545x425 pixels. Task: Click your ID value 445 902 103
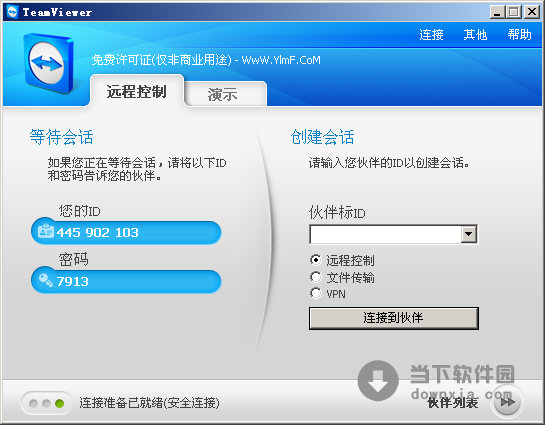point(98,232)
